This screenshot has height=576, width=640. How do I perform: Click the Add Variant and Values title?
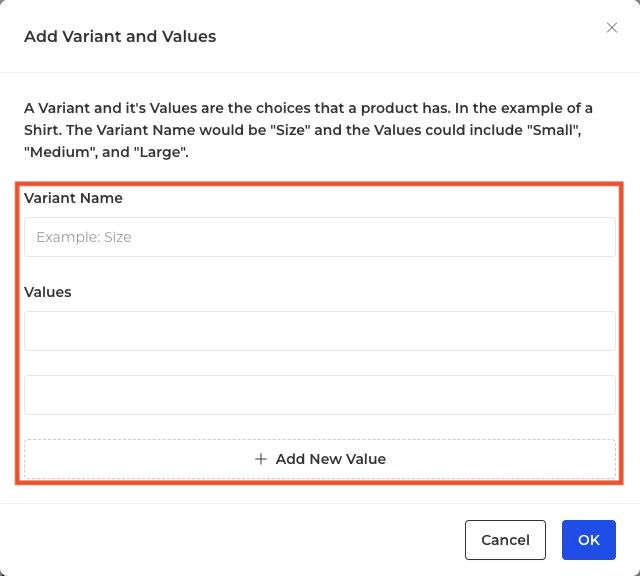(x=120, y=36)
